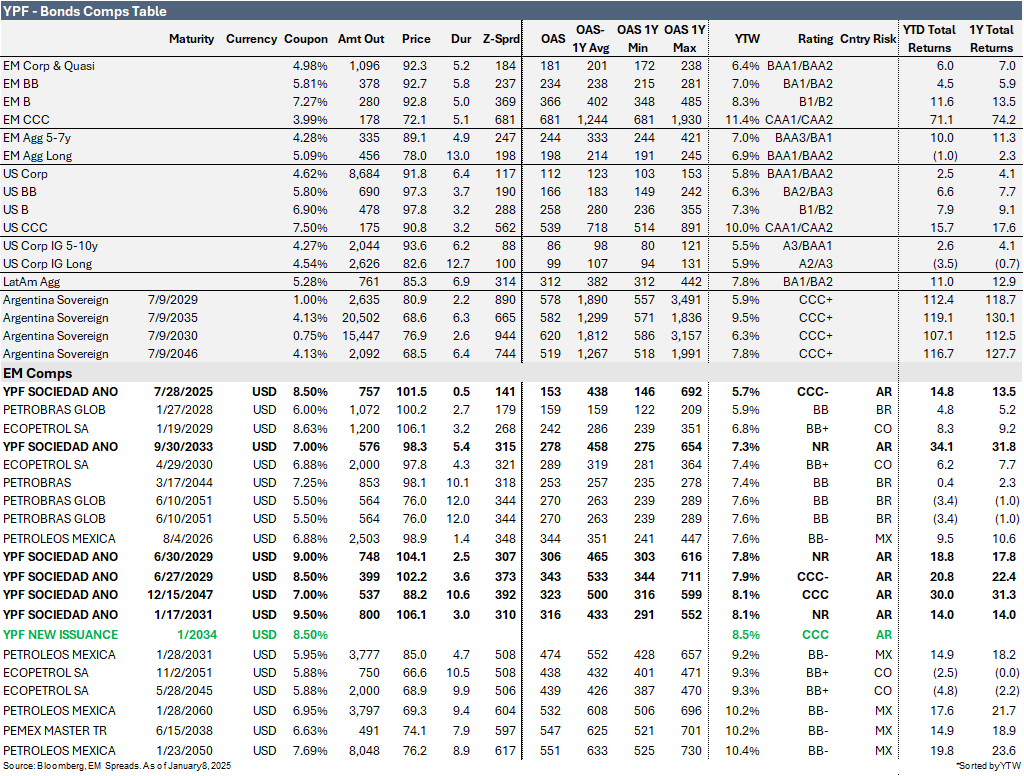Click the 'EM BB' row label

[x=21, y=84]
